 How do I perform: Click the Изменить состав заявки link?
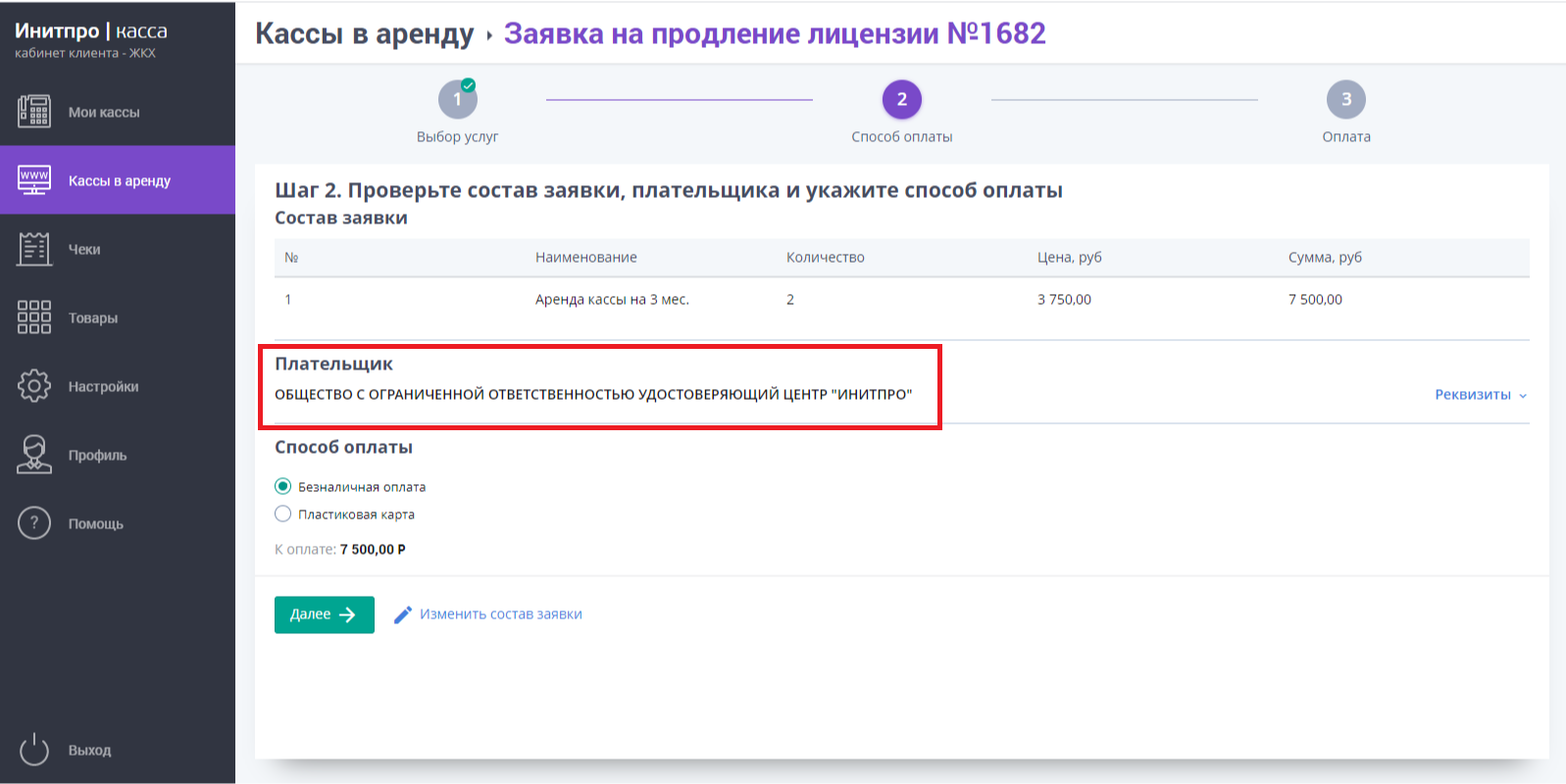(501, 614)
